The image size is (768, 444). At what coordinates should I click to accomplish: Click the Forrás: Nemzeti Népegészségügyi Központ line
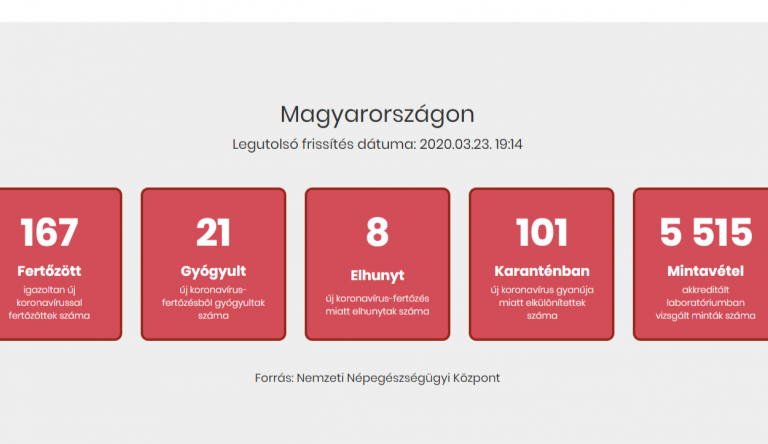pyautogui.click(x=377, y=378)
